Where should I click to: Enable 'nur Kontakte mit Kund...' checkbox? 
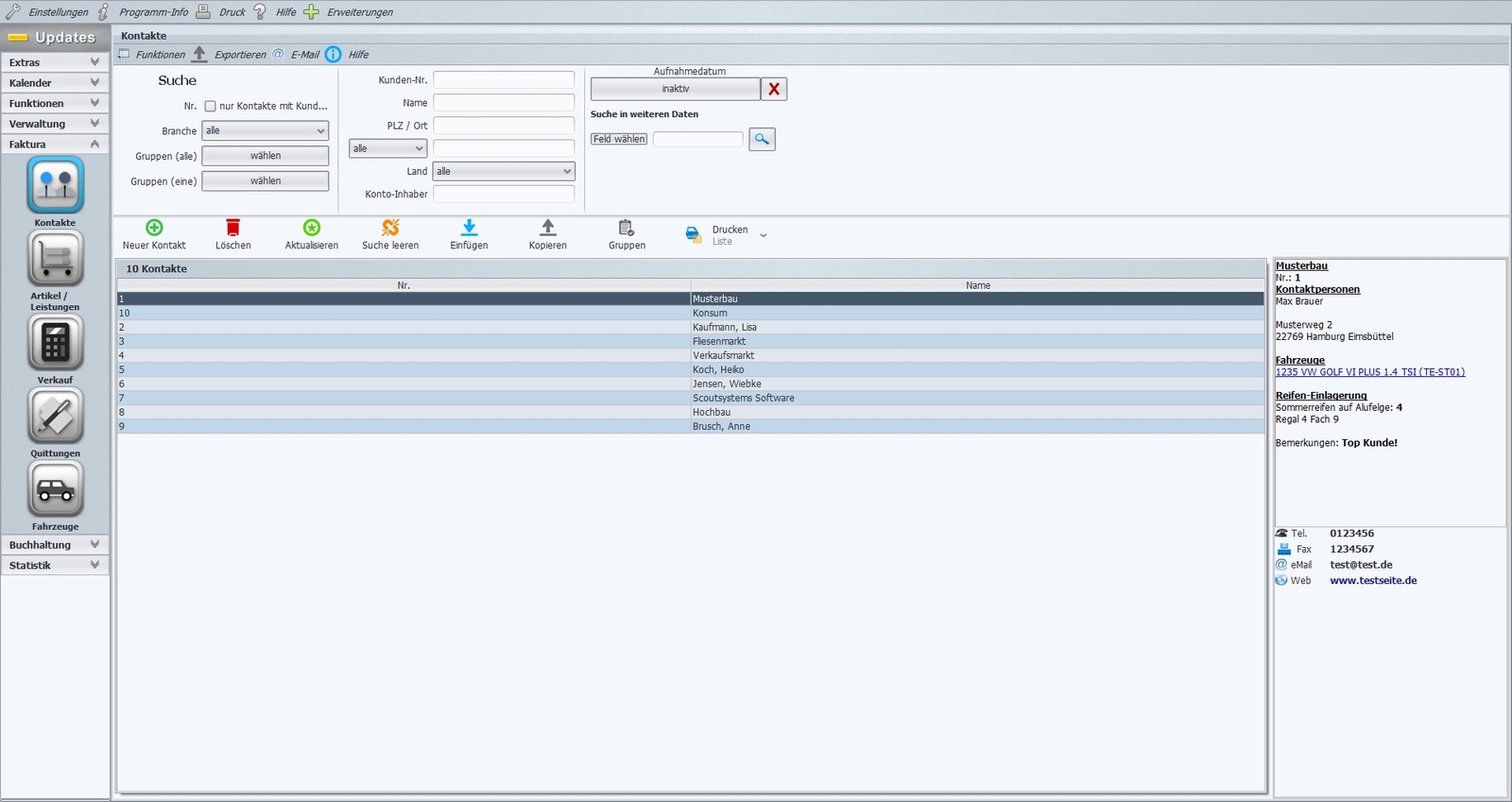click(x=211, y=107)
